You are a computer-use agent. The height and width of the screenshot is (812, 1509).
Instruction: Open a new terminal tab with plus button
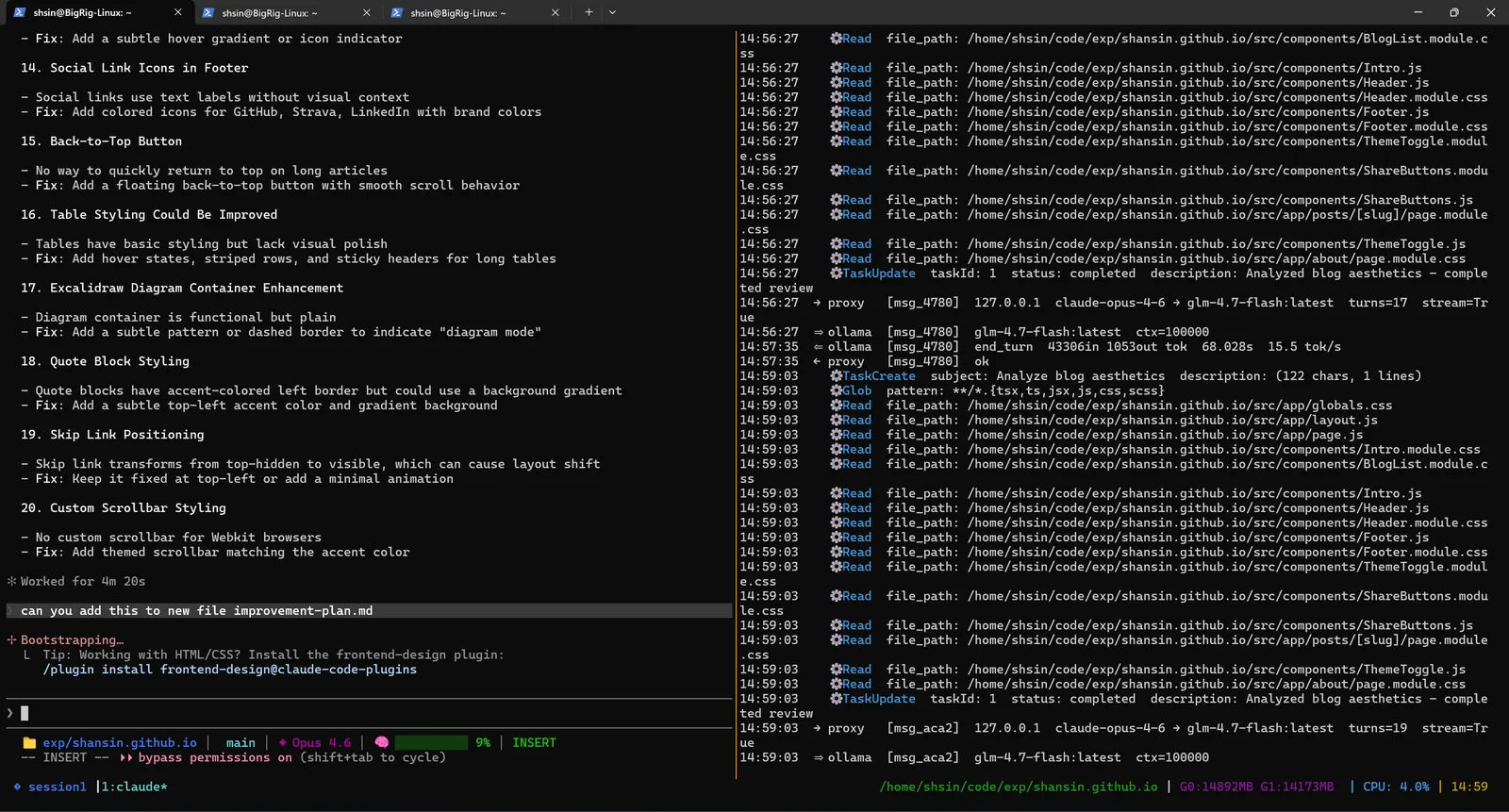click(589, 12)
